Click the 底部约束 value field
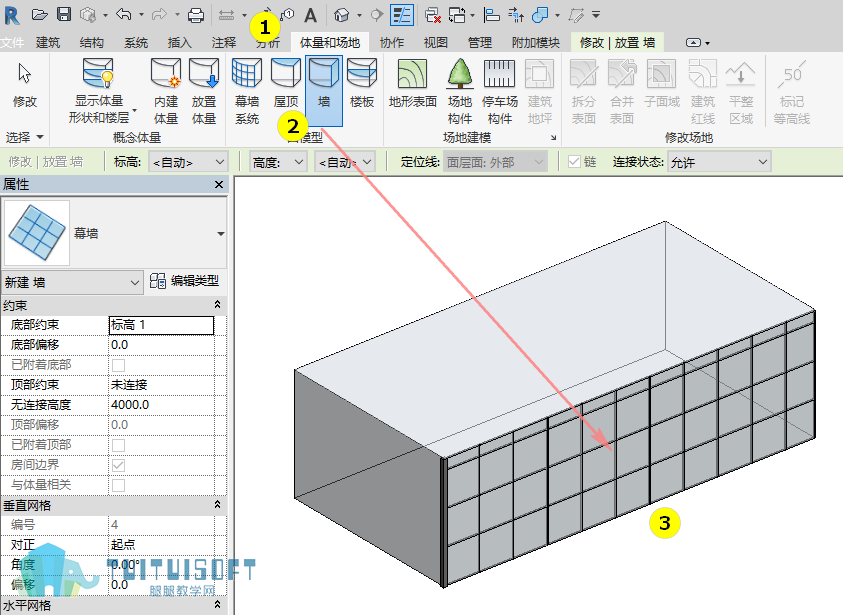The height and width of the screenshot is (615, 843). tap(161, 325)
